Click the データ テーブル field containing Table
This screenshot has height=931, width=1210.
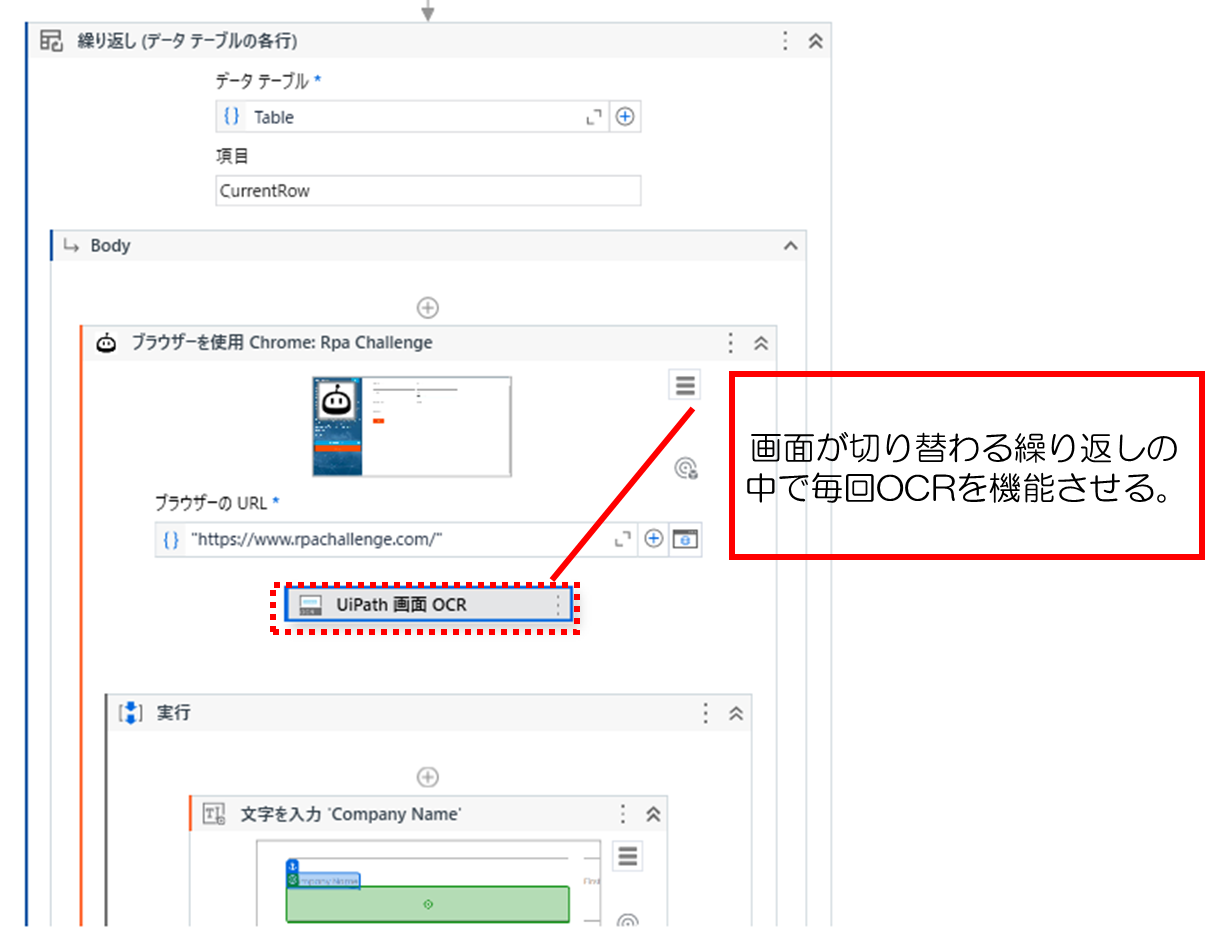click(411, 117)
